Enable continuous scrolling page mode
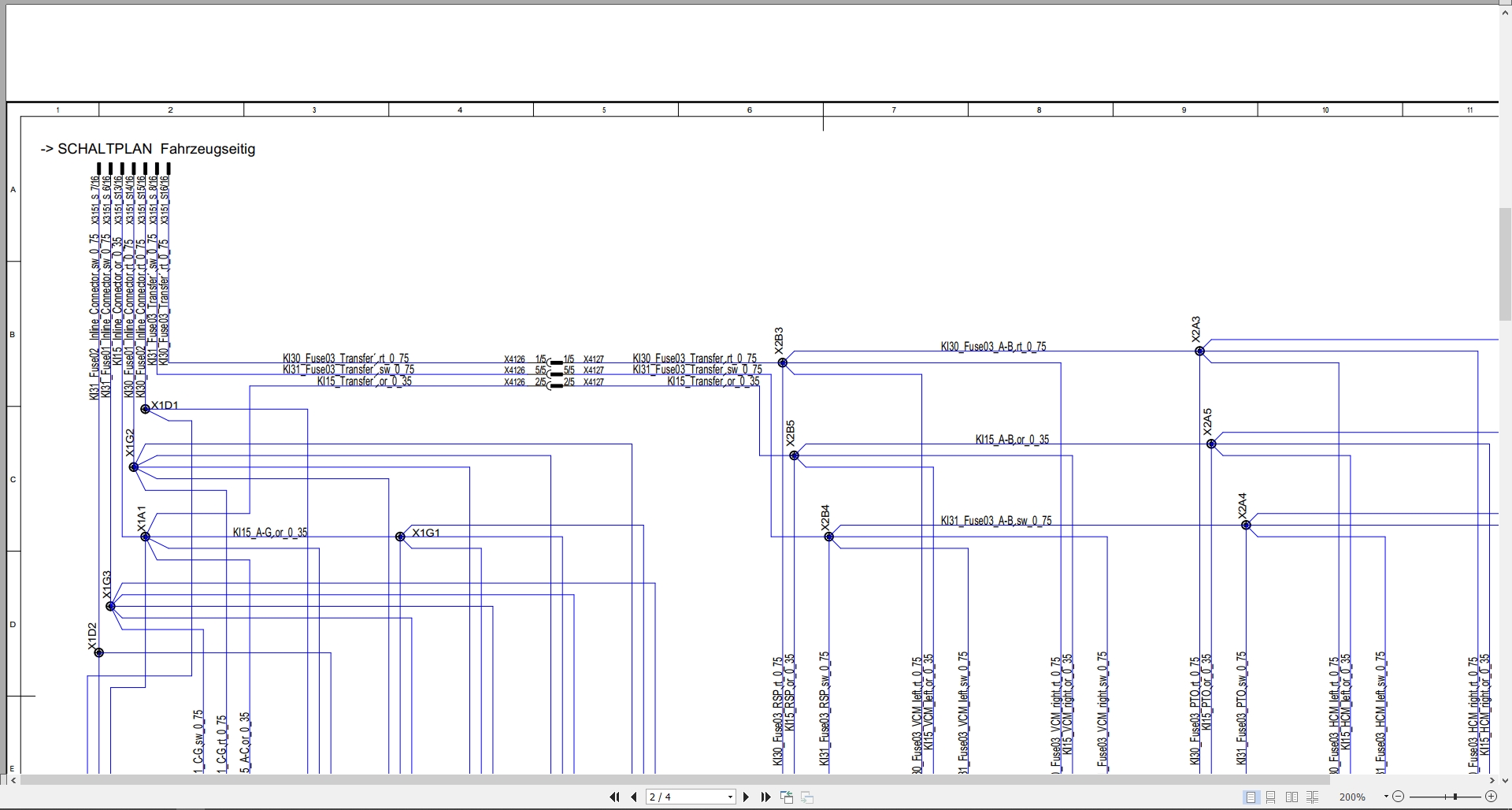Image resolution: width=1512 pixels, height=810 pixels. 1271,797
